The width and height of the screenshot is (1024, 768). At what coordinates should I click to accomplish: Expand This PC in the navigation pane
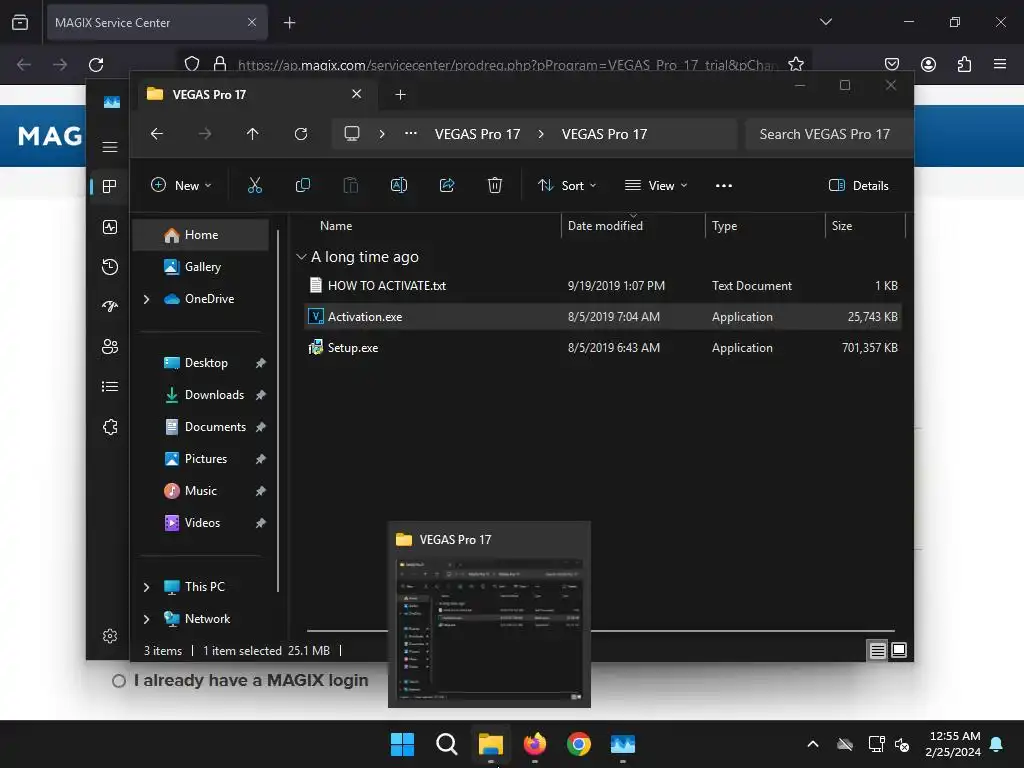[146, 587]
